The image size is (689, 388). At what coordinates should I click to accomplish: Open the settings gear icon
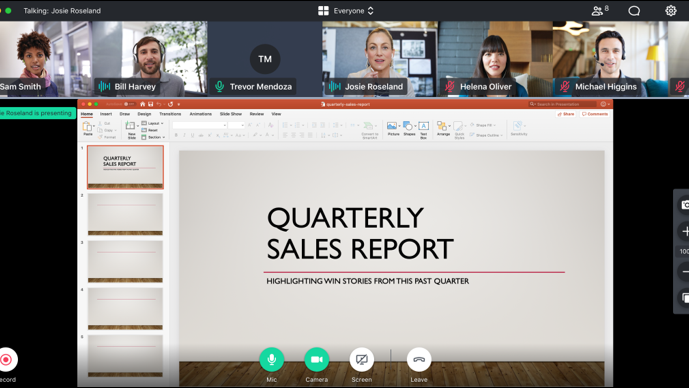tap(671, 11)
